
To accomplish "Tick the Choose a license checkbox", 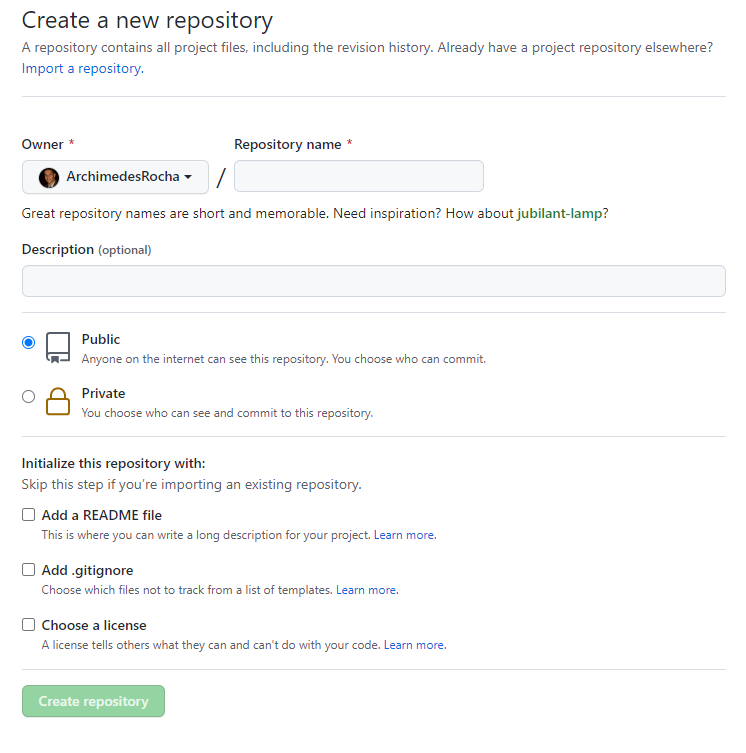I will 29,625.
